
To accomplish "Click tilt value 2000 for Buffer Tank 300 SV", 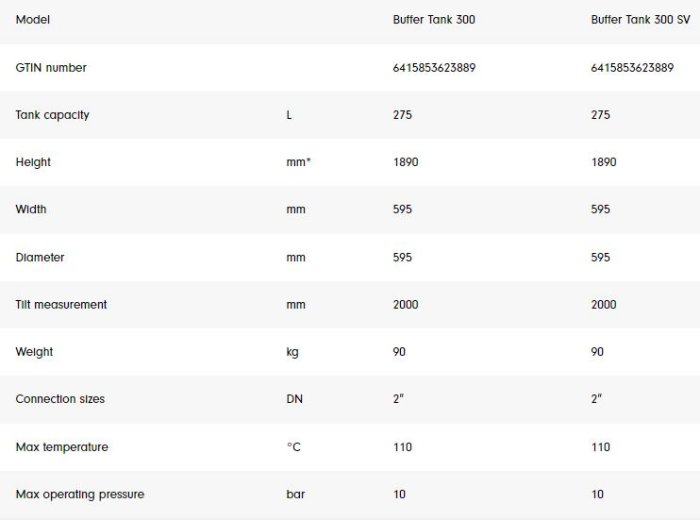I will [x=604, y=304].
